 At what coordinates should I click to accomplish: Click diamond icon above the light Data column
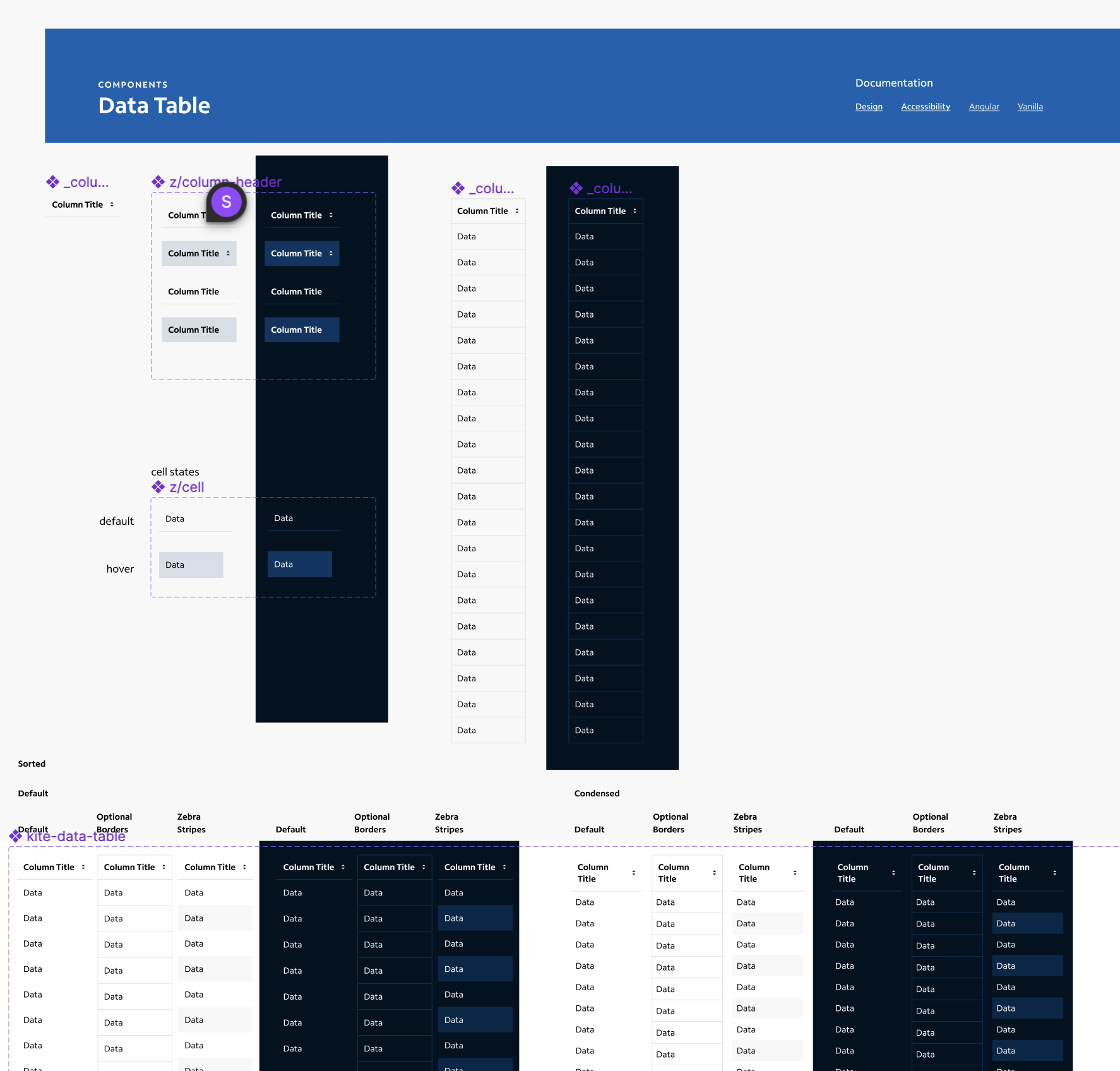(x=458, y=188)
